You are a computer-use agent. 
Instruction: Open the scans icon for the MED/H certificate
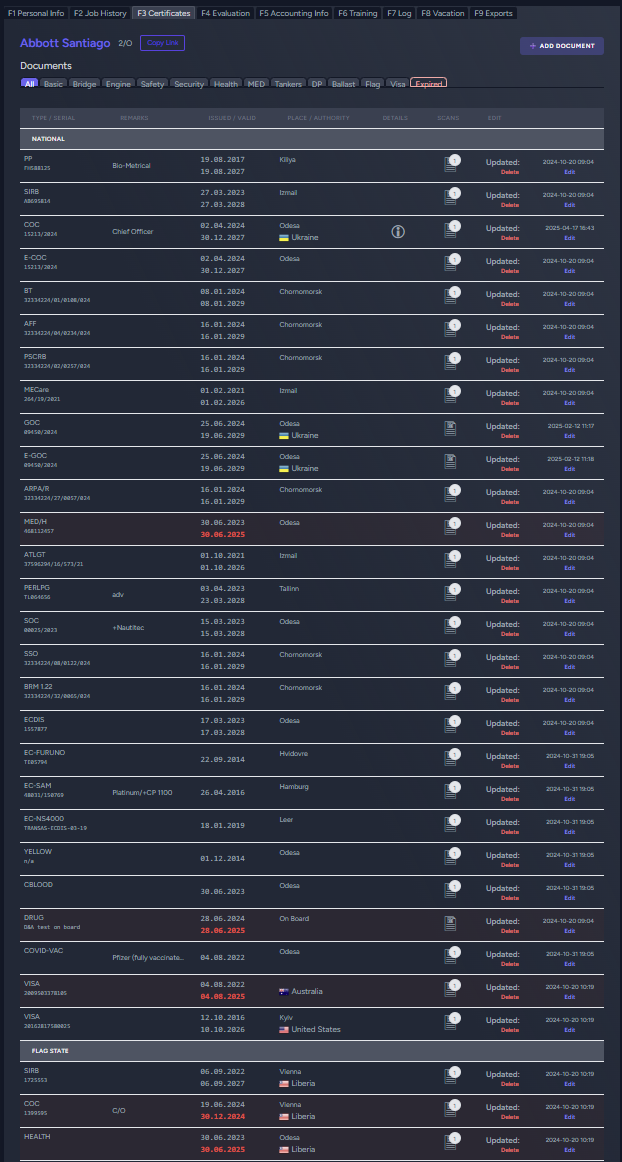coord(450,529)
